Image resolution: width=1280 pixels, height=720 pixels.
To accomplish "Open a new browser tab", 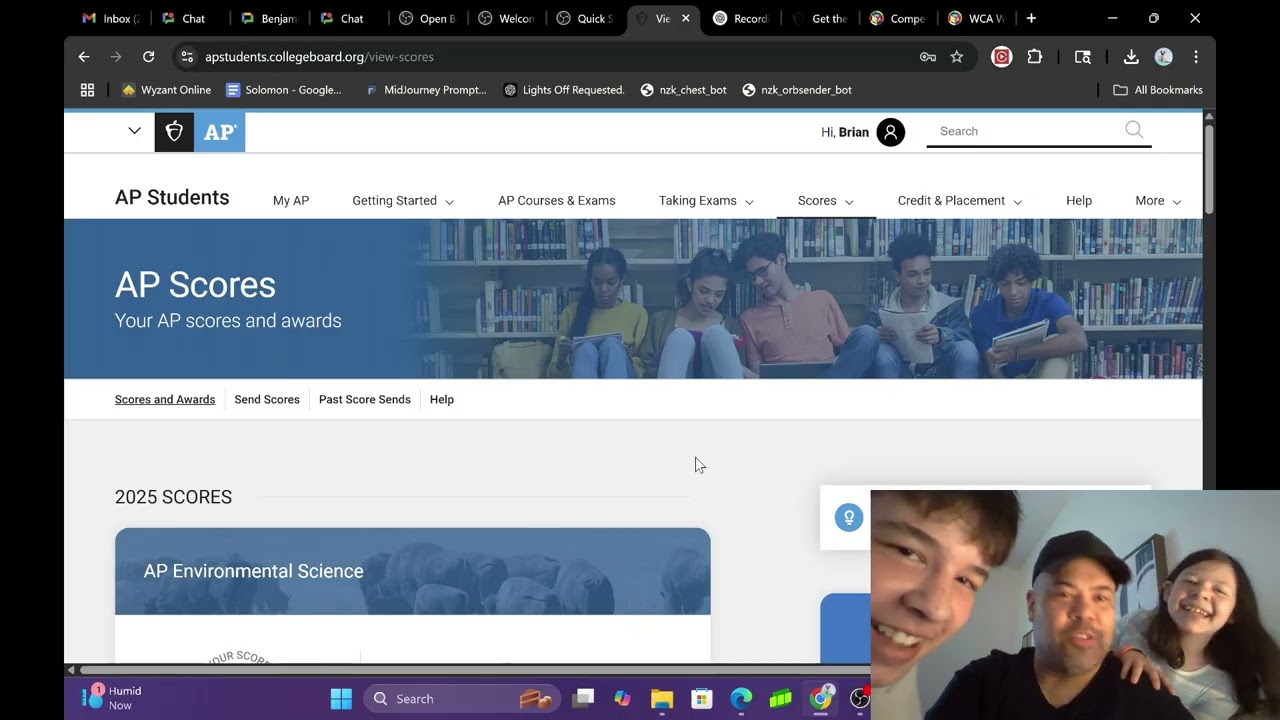I will click(x=1031, y=18).
